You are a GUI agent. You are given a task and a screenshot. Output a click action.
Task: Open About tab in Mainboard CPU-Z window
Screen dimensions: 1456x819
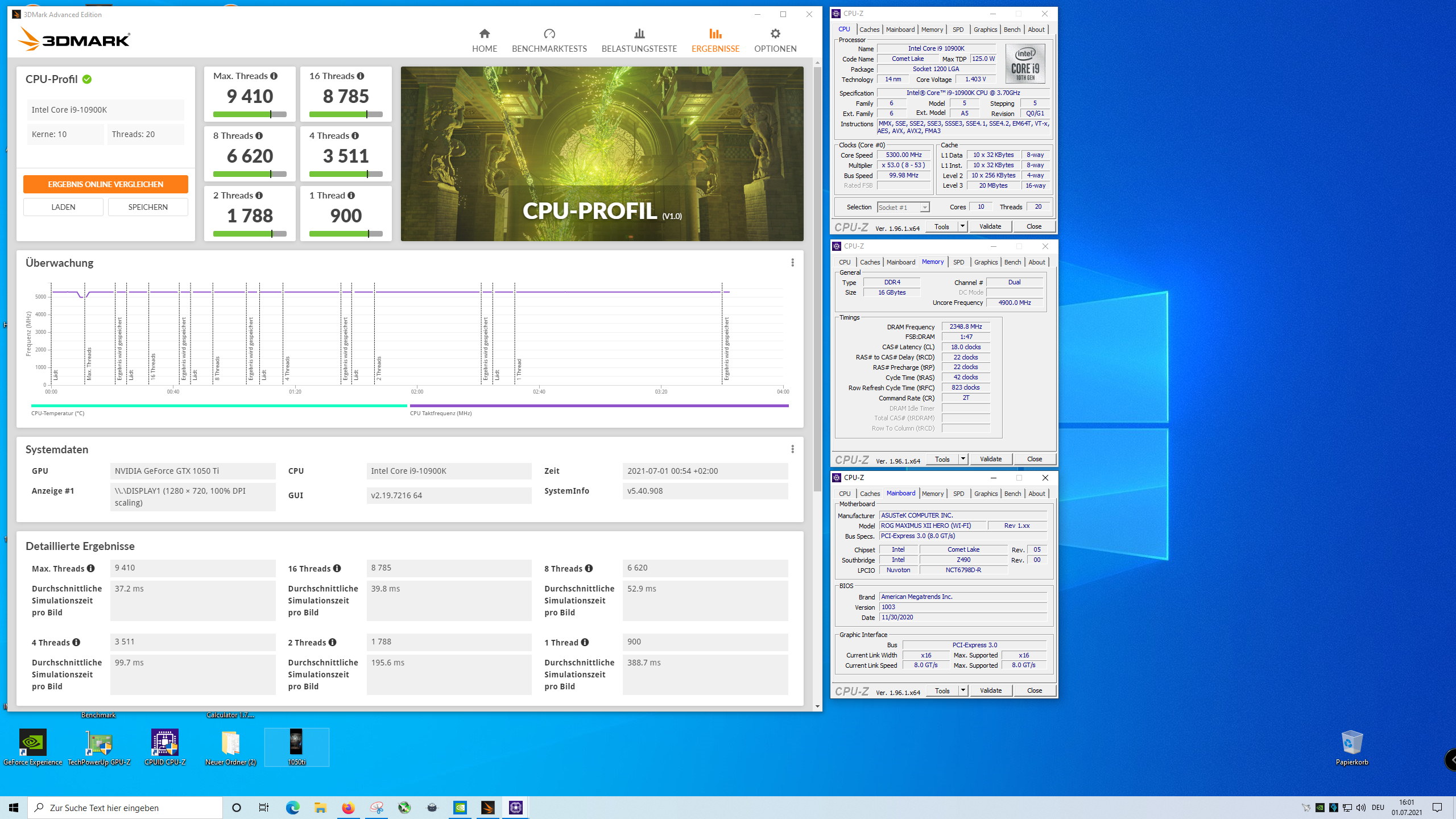pos(1037,494)
